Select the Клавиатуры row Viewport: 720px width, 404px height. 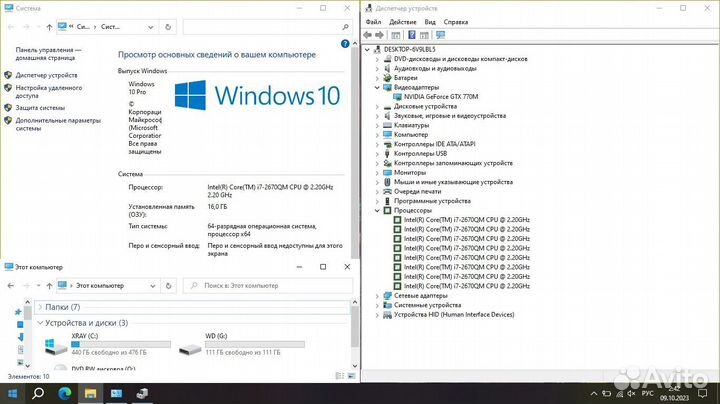[411, 125]
